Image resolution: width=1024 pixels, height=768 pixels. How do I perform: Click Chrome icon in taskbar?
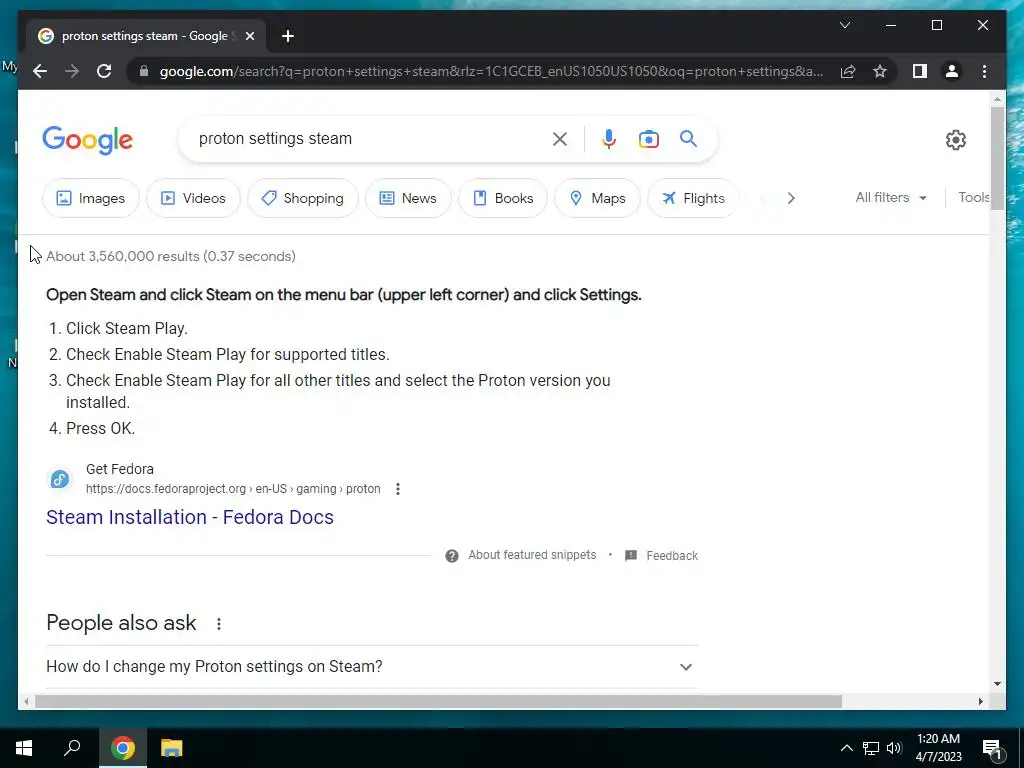[x=123, y=748]
